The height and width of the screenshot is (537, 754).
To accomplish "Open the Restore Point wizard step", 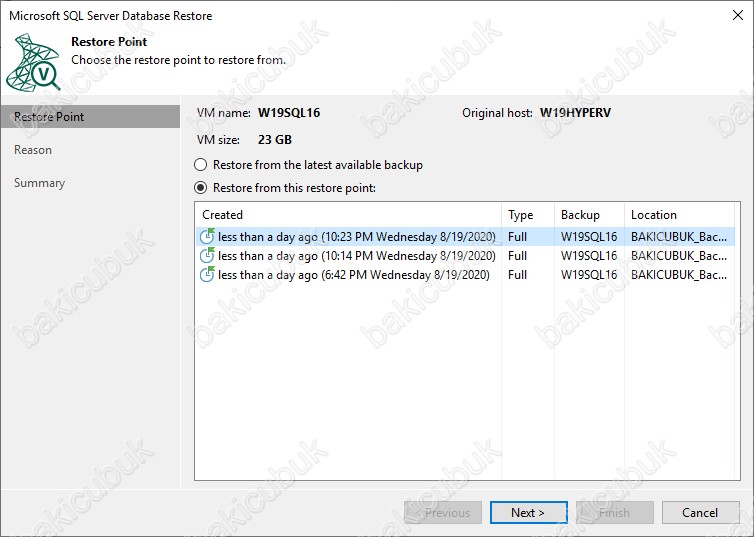I will [x=90, y=117].
